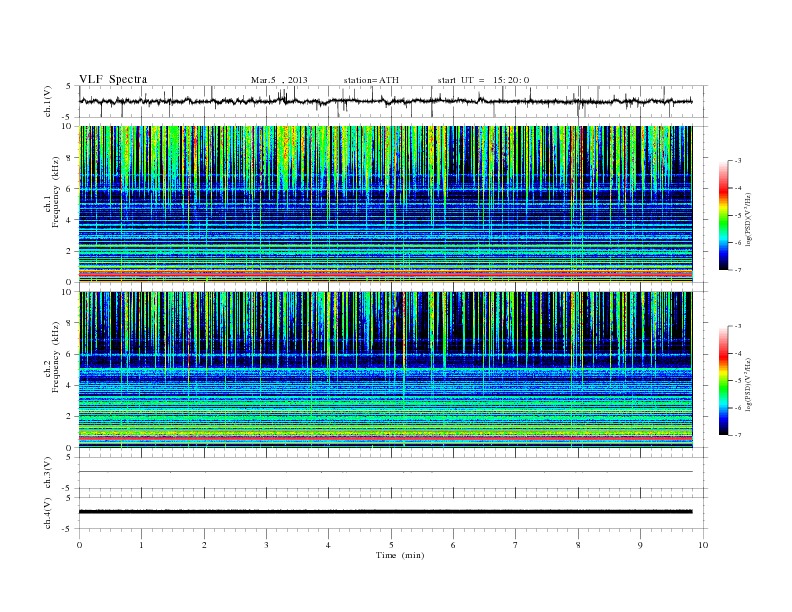Click tick label "9" on time axis

click(640, 545)
